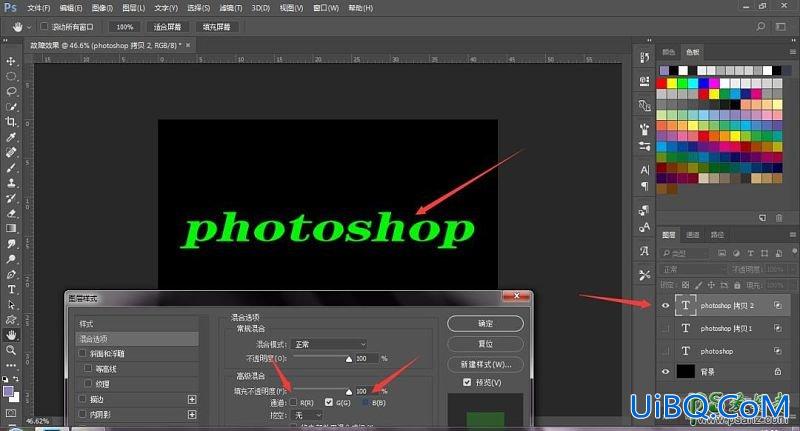Select the Horizontal Type tool
800x431 pixels.
[x=11, y=289]
